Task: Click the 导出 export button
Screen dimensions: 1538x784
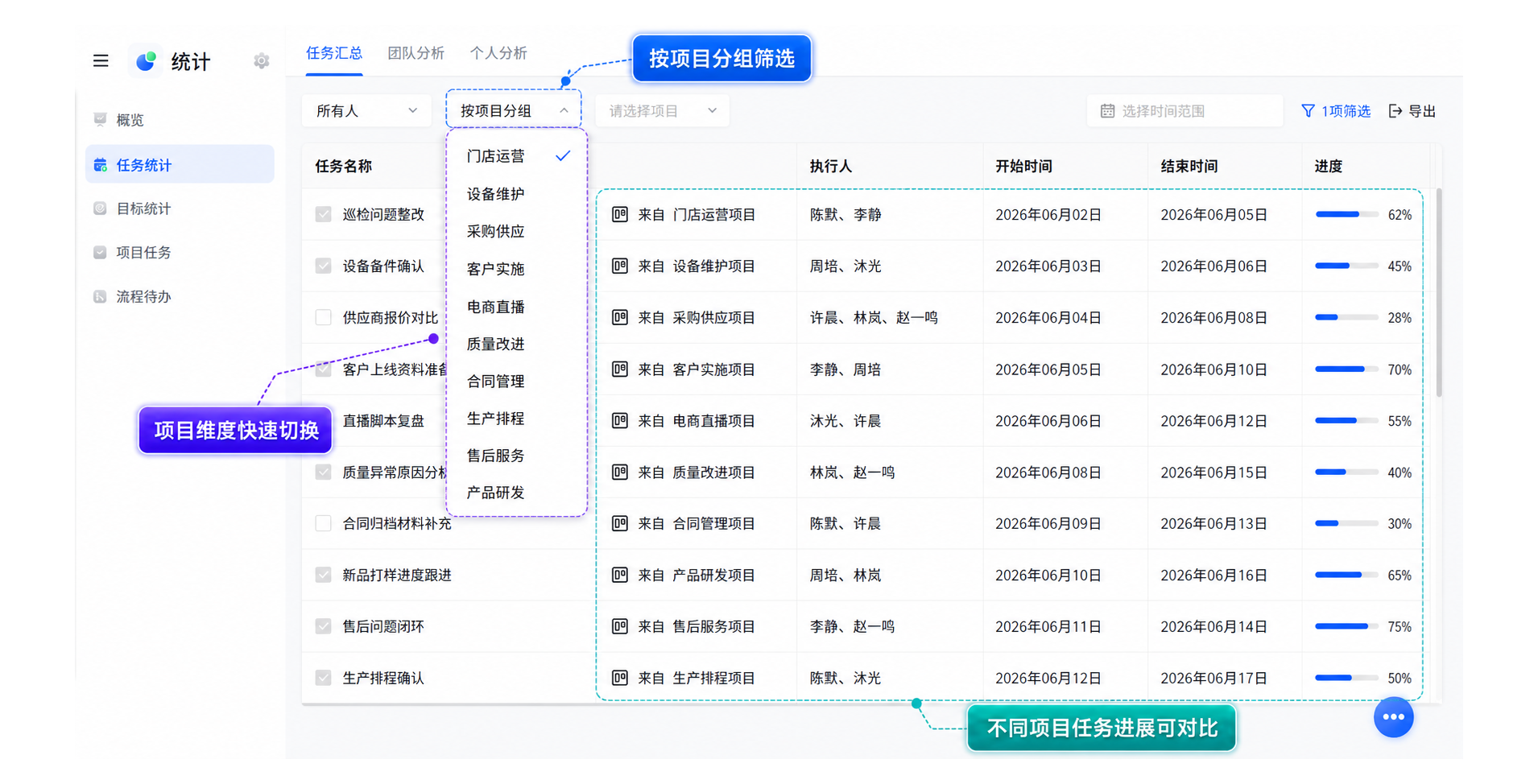Action: [x=1412, y=111]
